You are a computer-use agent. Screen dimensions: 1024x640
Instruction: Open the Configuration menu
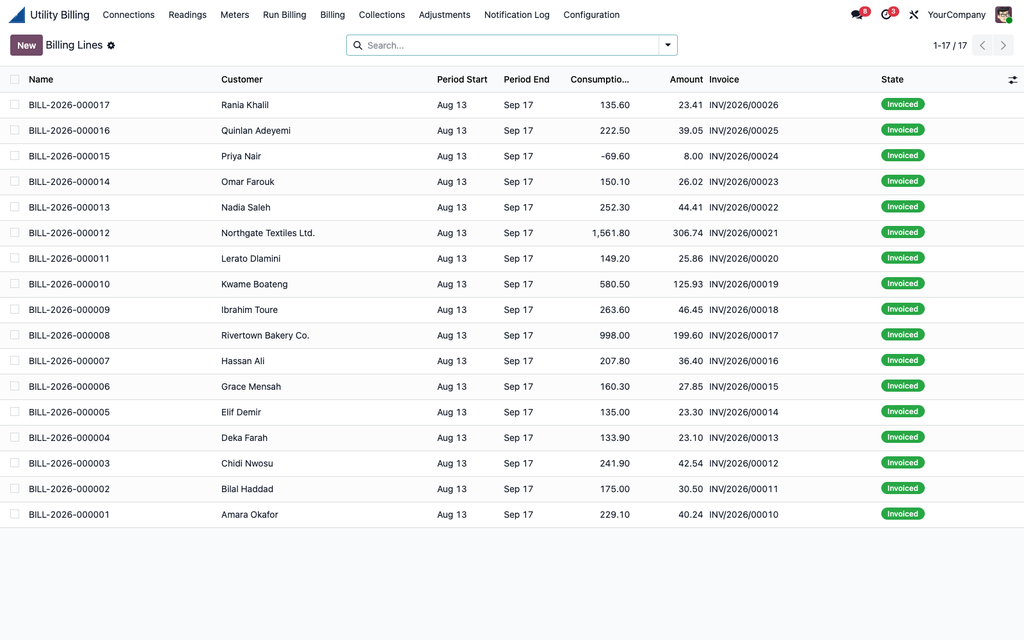(x=591, y=14)
